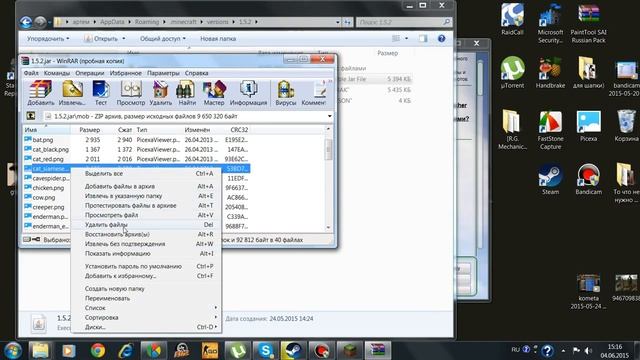640x360 pixels.
Task: Open the Microsoft Security desktop icon
Action: coord(550,23)
